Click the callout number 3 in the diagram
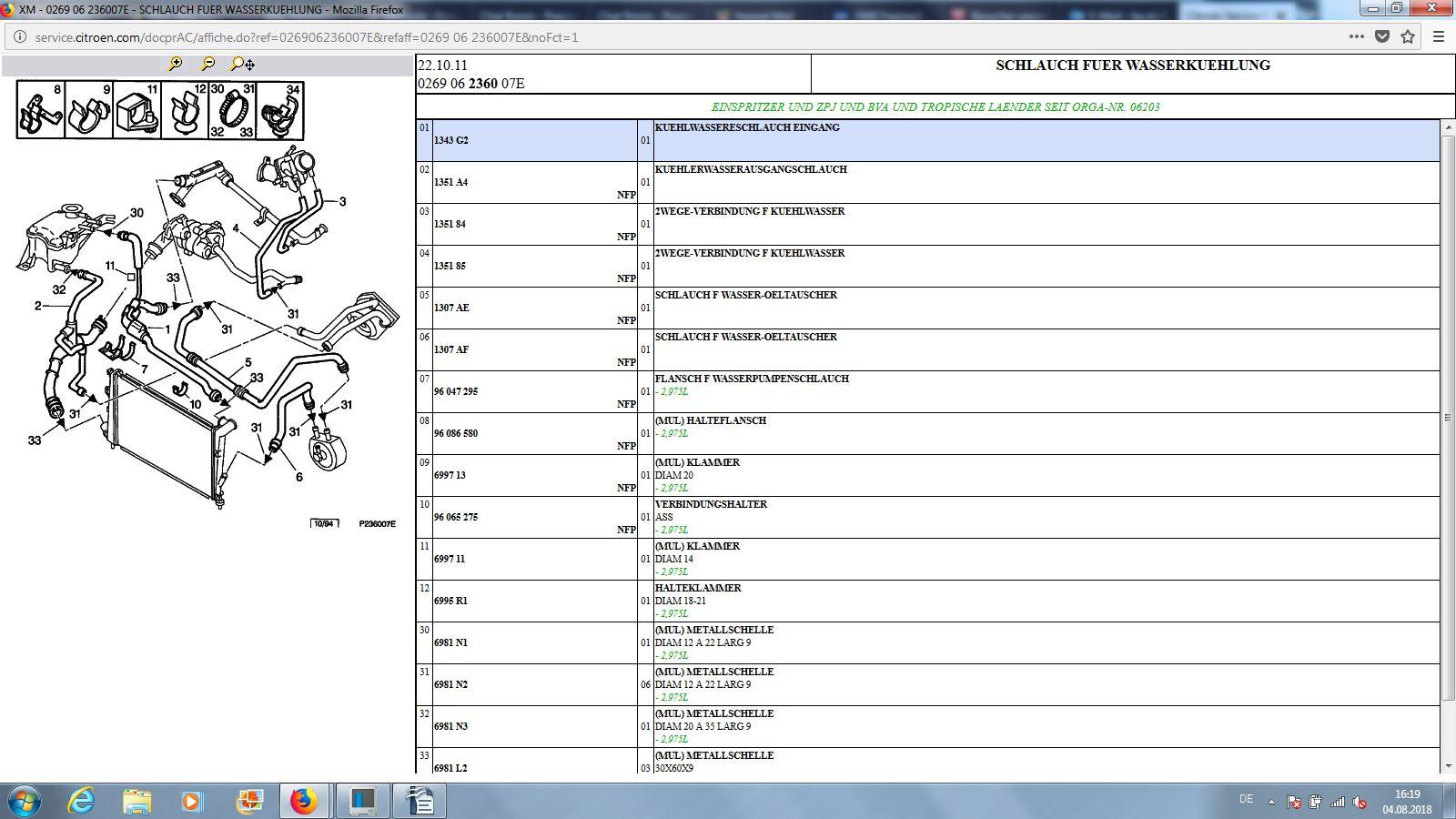 (x=342, y=201)
